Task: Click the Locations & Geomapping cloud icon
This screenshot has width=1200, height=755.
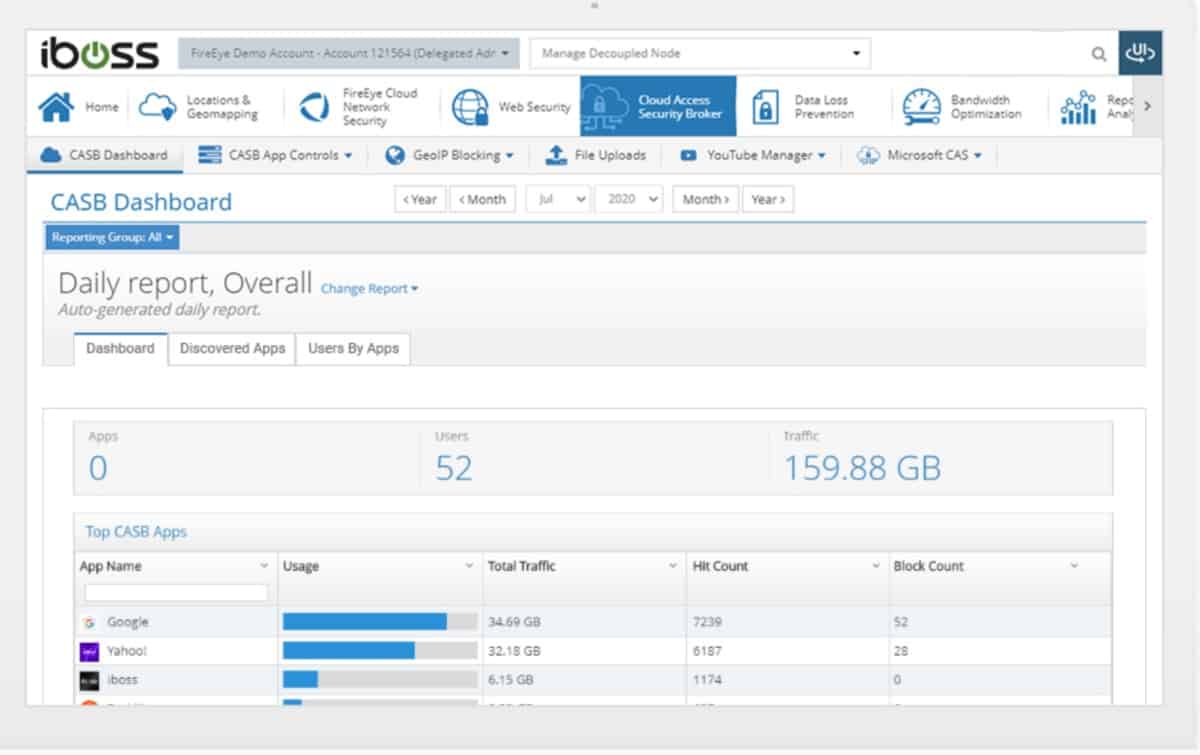Action: point(157,107)
